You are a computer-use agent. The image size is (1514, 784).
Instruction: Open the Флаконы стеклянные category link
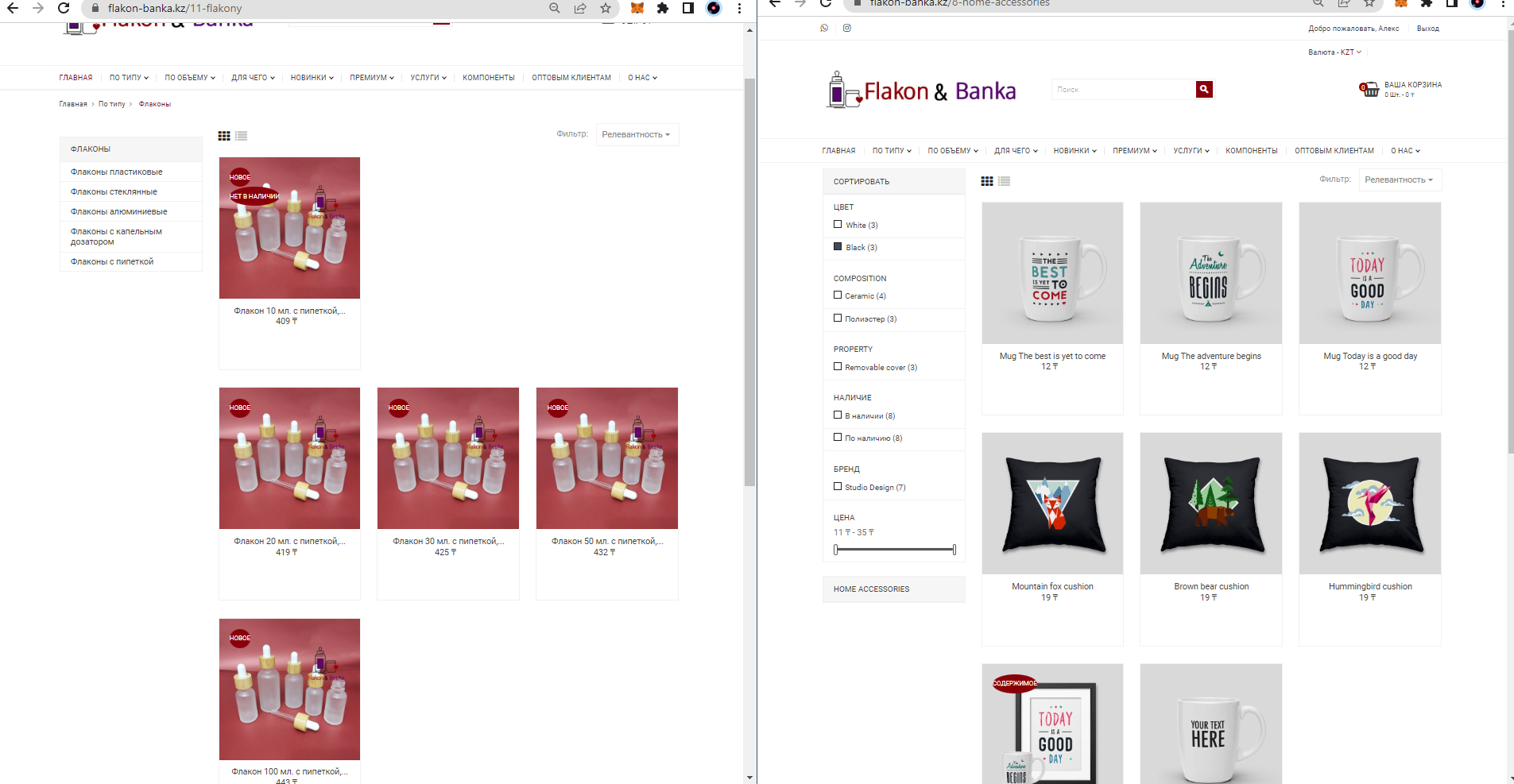click(x=114, y=191)
